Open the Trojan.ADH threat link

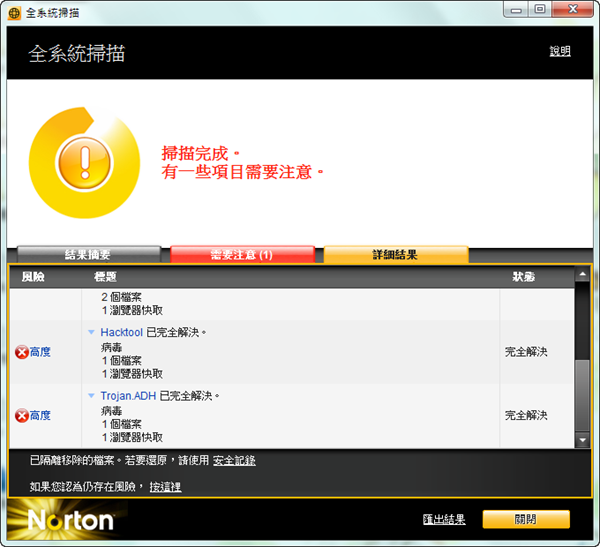coord(128,396)
